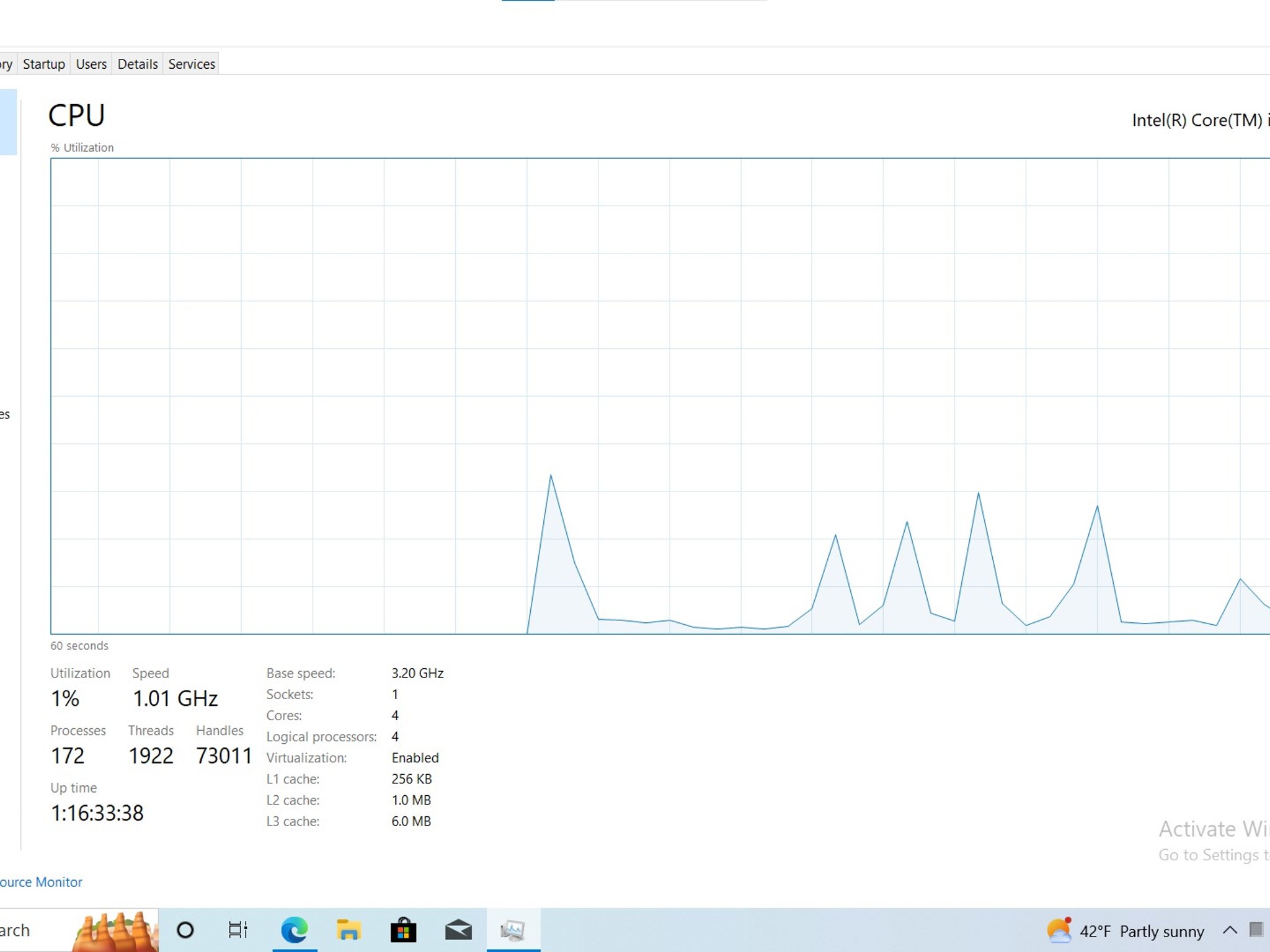
Task: Select Task Manager taskbar icon
Action: (x=513, y=930)
